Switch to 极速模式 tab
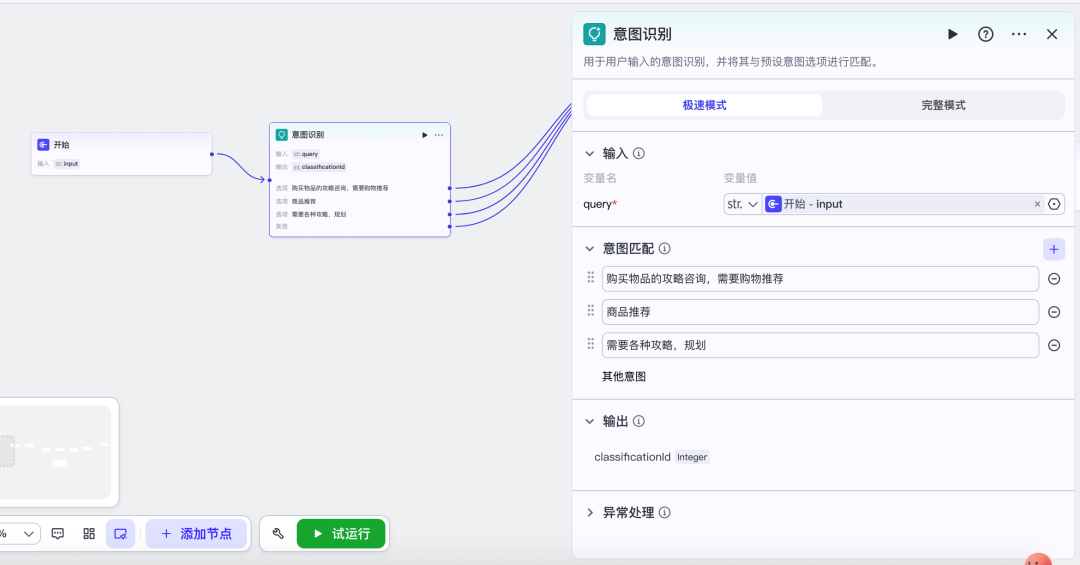1080x565 pixels. coord(704,105)
